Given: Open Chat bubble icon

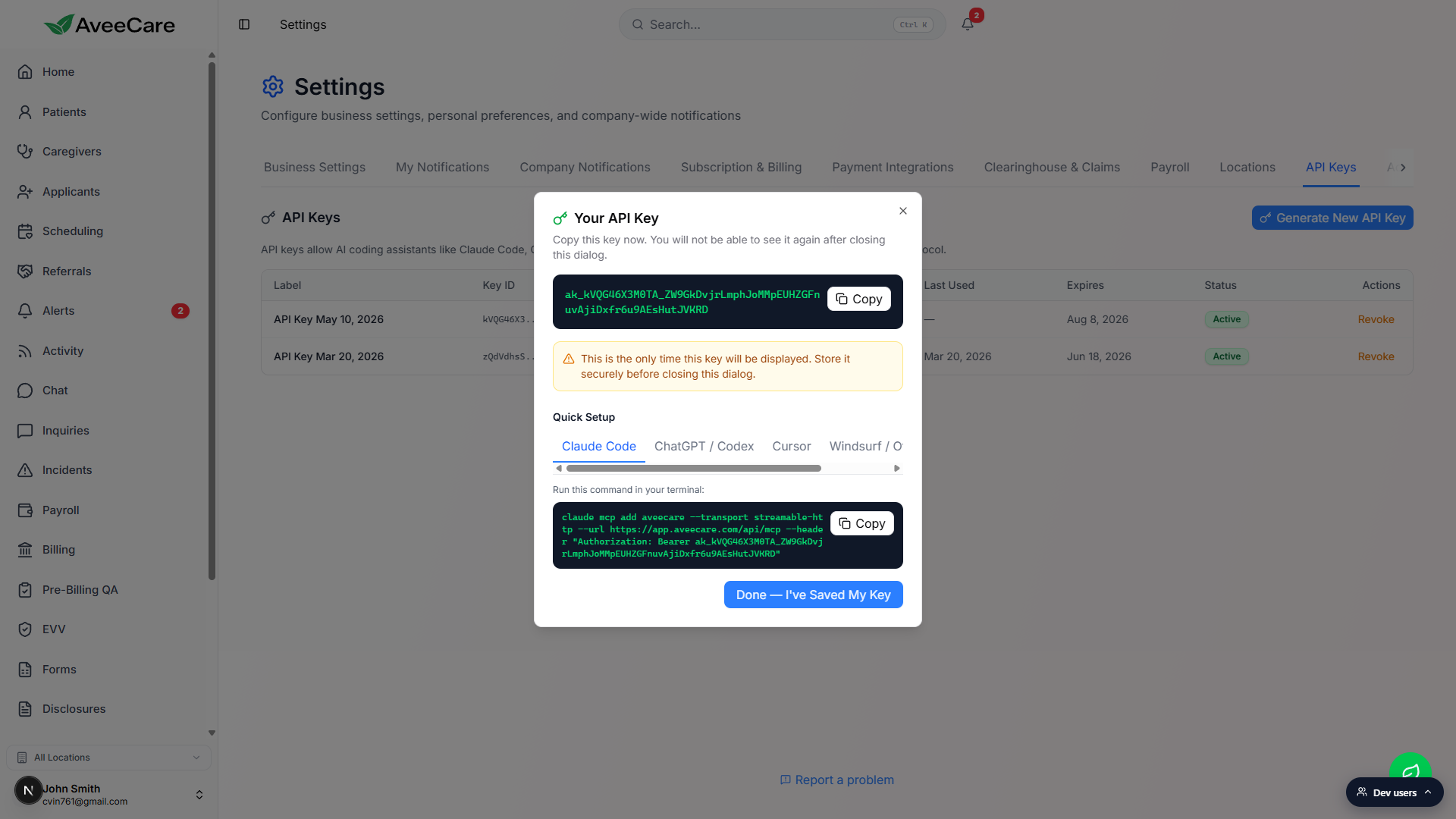Looking at the screenshot, I should tap(25, 391).
